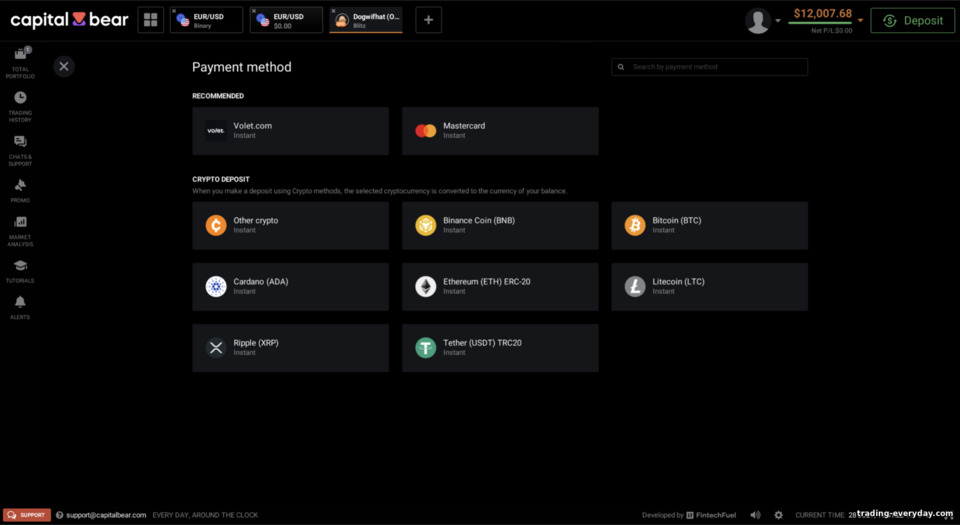Viewport: 960px width, 525px height.
Task: Switch to the EUR/USD Binary tab
Action: 206,20
